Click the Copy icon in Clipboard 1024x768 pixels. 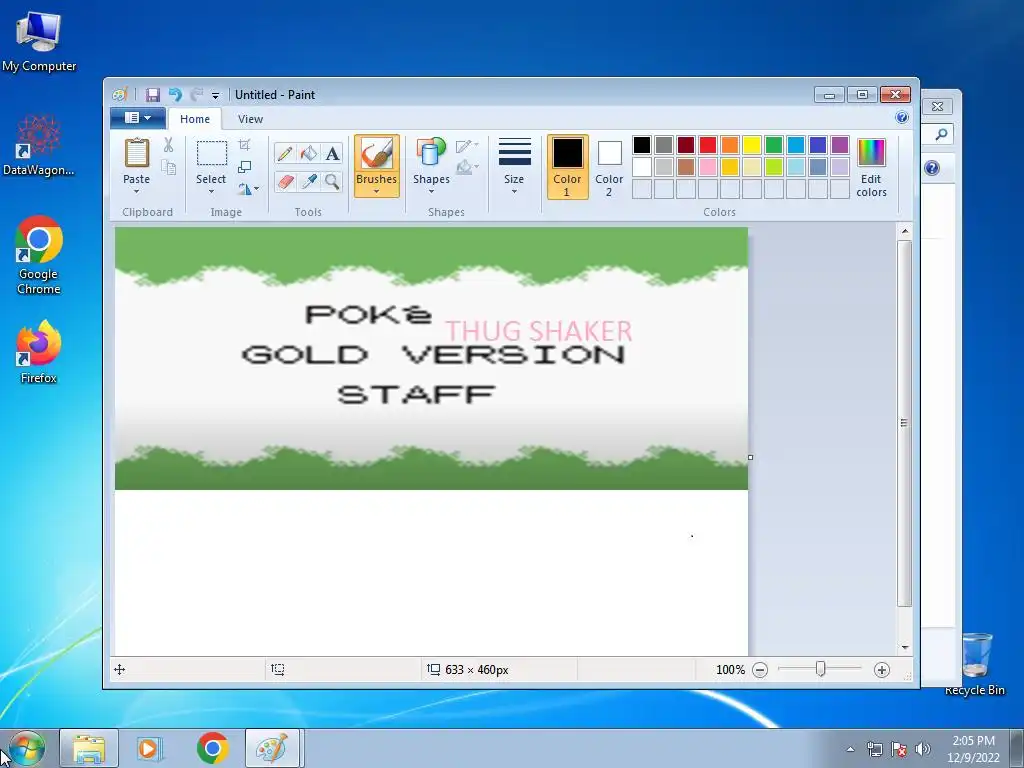[x=168, y=168]
